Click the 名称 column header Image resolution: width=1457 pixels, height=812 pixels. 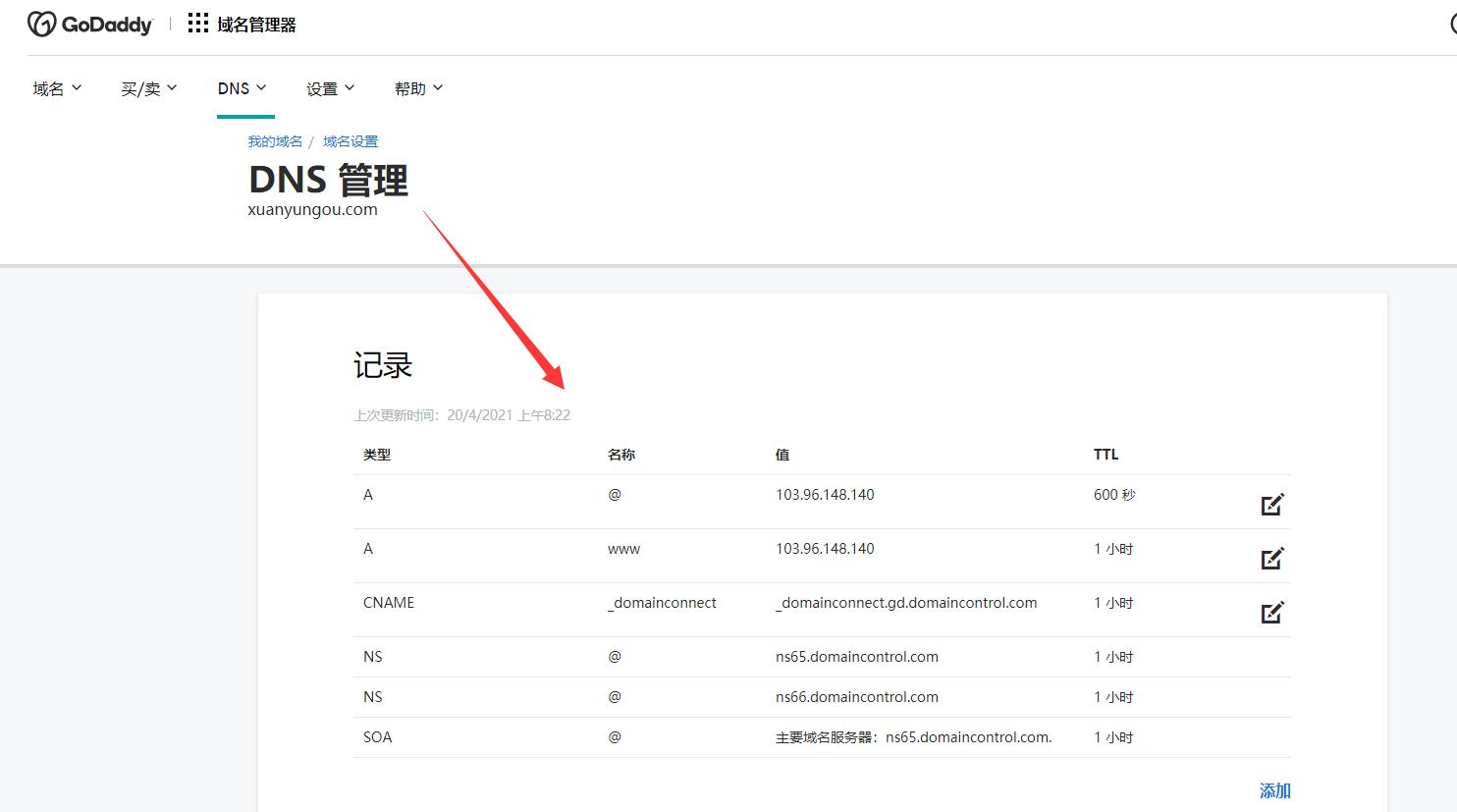click(621, 455)
